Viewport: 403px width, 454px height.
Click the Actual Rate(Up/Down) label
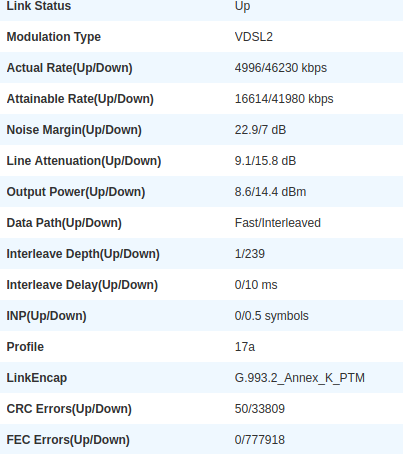69,68
